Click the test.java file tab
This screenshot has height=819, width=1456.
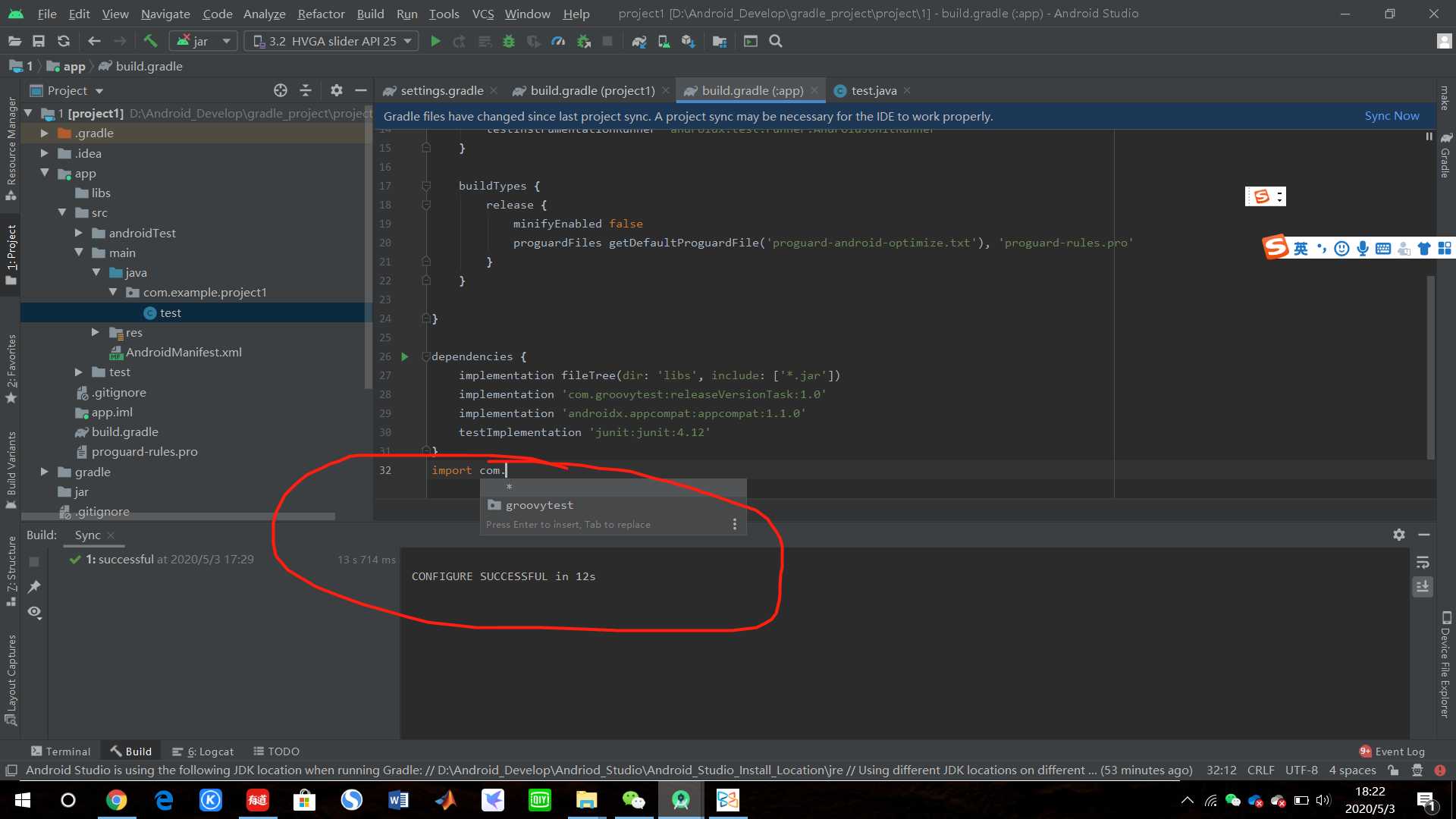(868, 90)
